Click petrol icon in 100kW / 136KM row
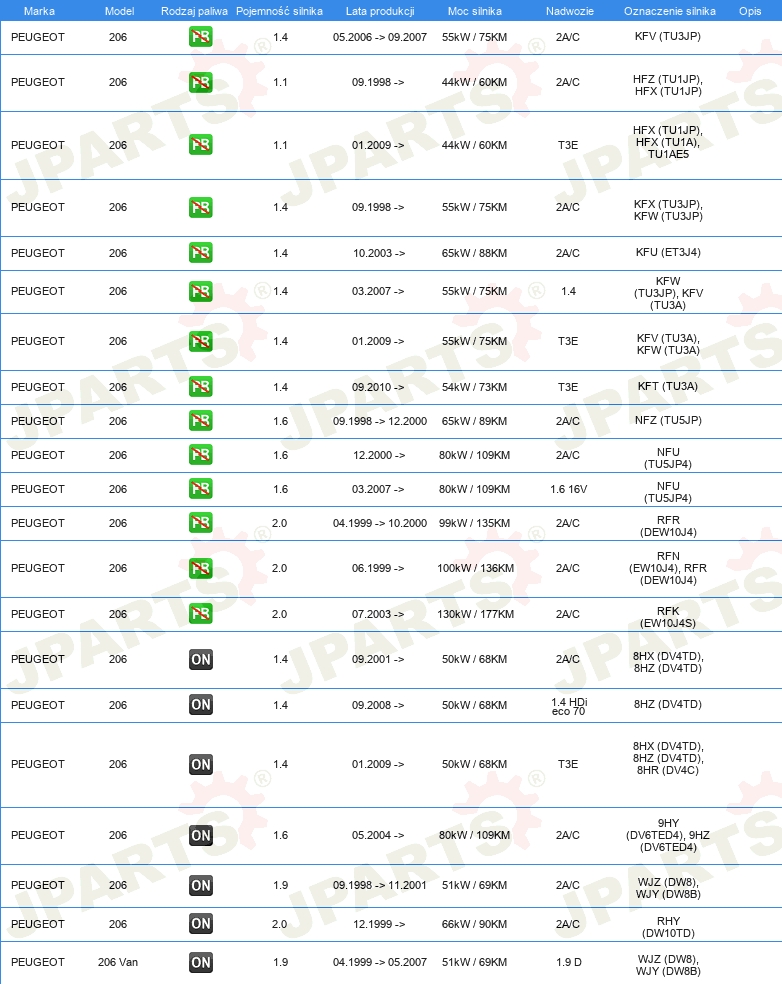The image size is (782, 984). coord(201,568)
